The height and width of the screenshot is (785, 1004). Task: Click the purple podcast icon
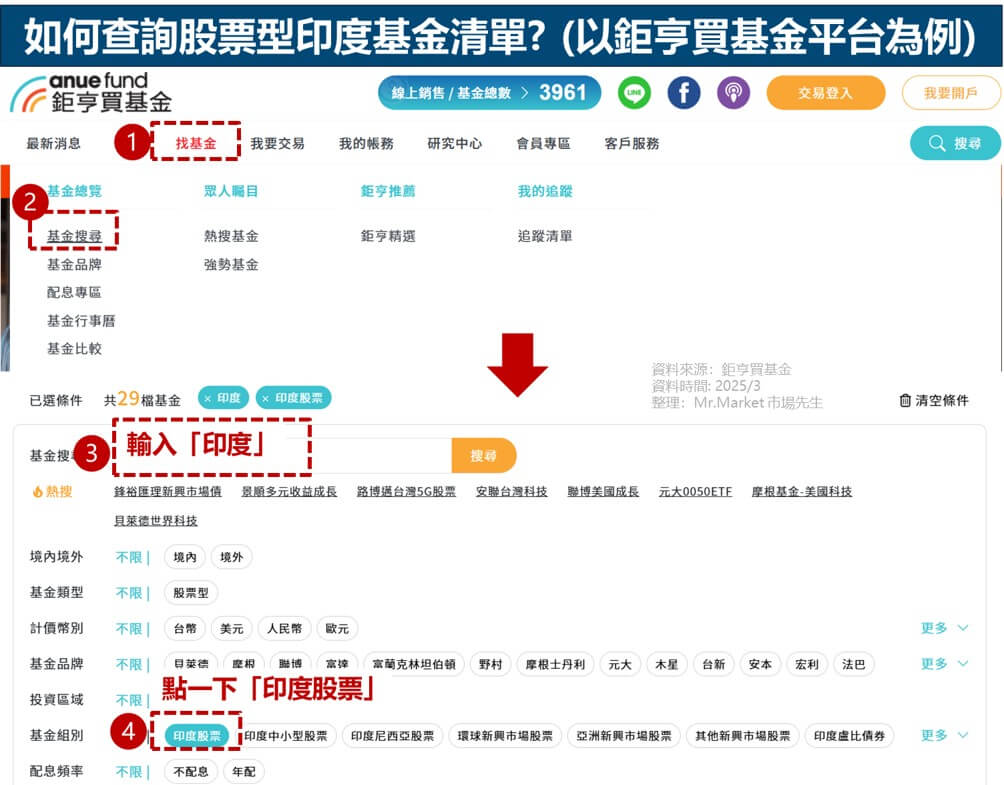coord(733,93)
